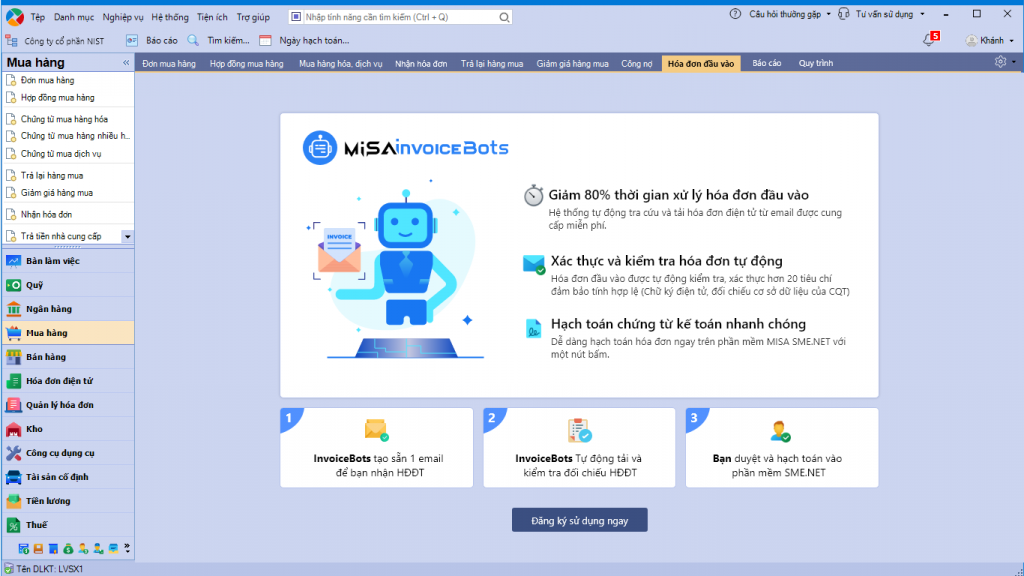Image resolution: width=1024 pixels, height=576 pixels.
Task: Open the Tiền lương module
Action: coord(68,501)
